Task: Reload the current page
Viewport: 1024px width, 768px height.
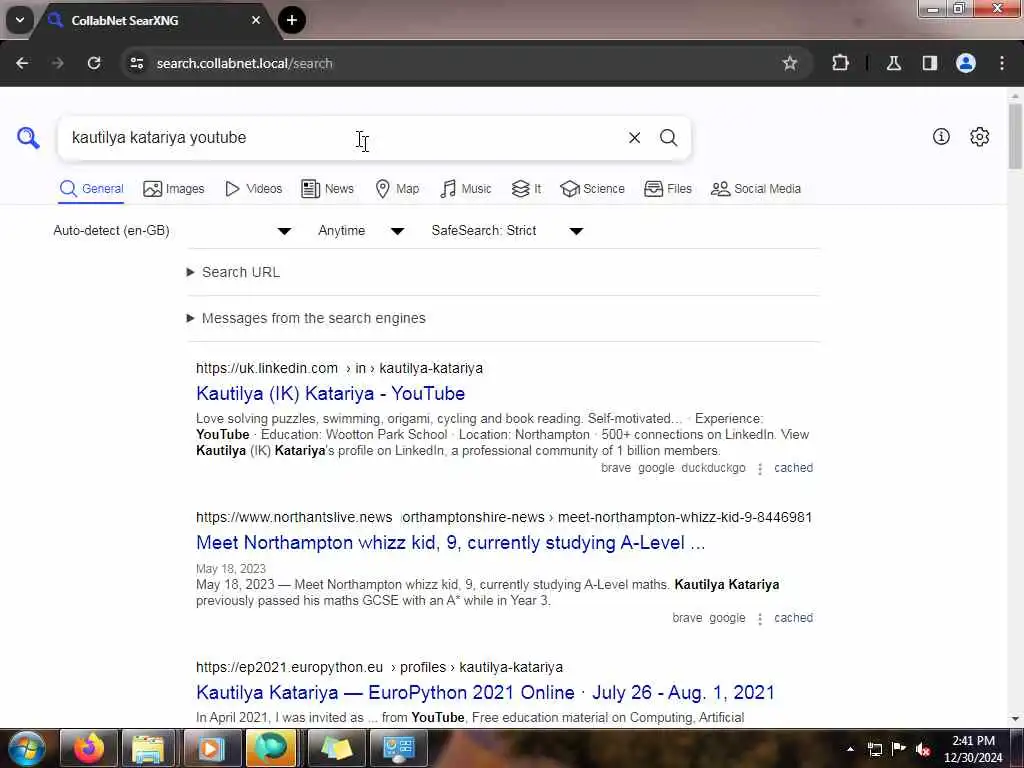Action: (94, 63)
